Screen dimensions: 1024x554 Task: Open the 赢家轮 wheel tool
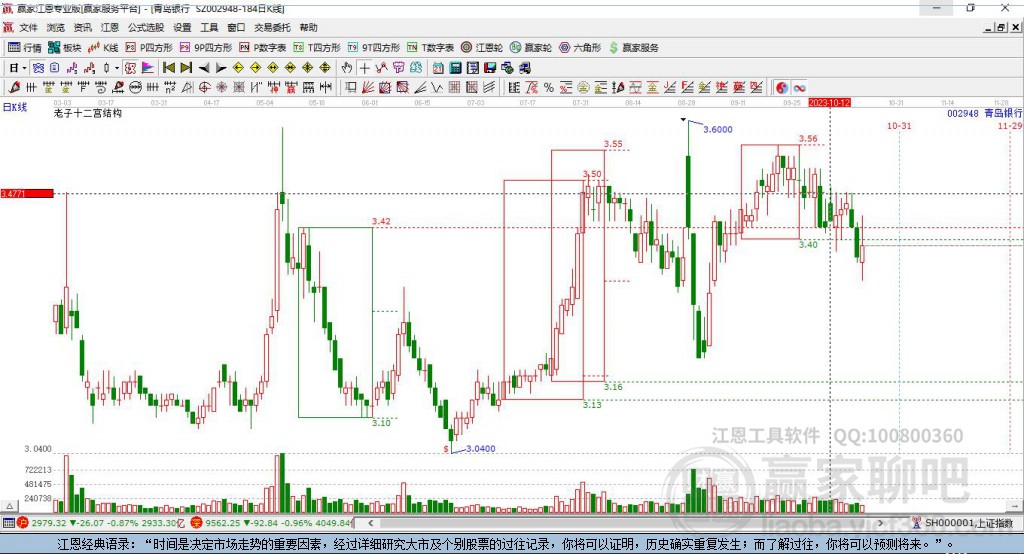(x=531, y=48)
